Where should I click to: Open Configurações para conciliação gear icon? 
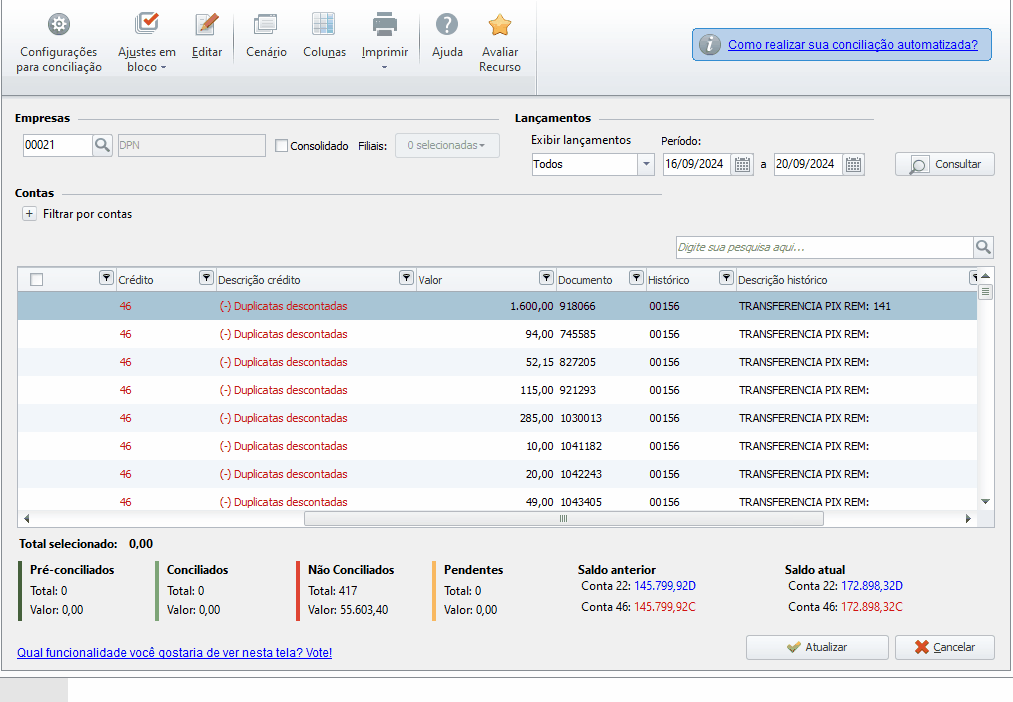[59, 25]
